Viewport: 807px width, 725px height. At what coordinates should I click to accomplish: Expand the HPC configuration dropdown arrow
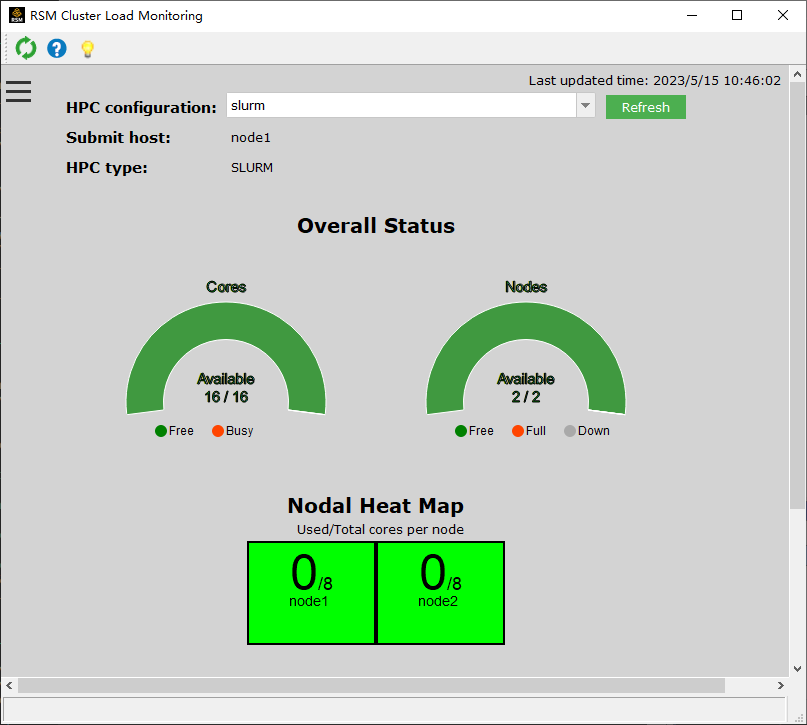(585, 106)
